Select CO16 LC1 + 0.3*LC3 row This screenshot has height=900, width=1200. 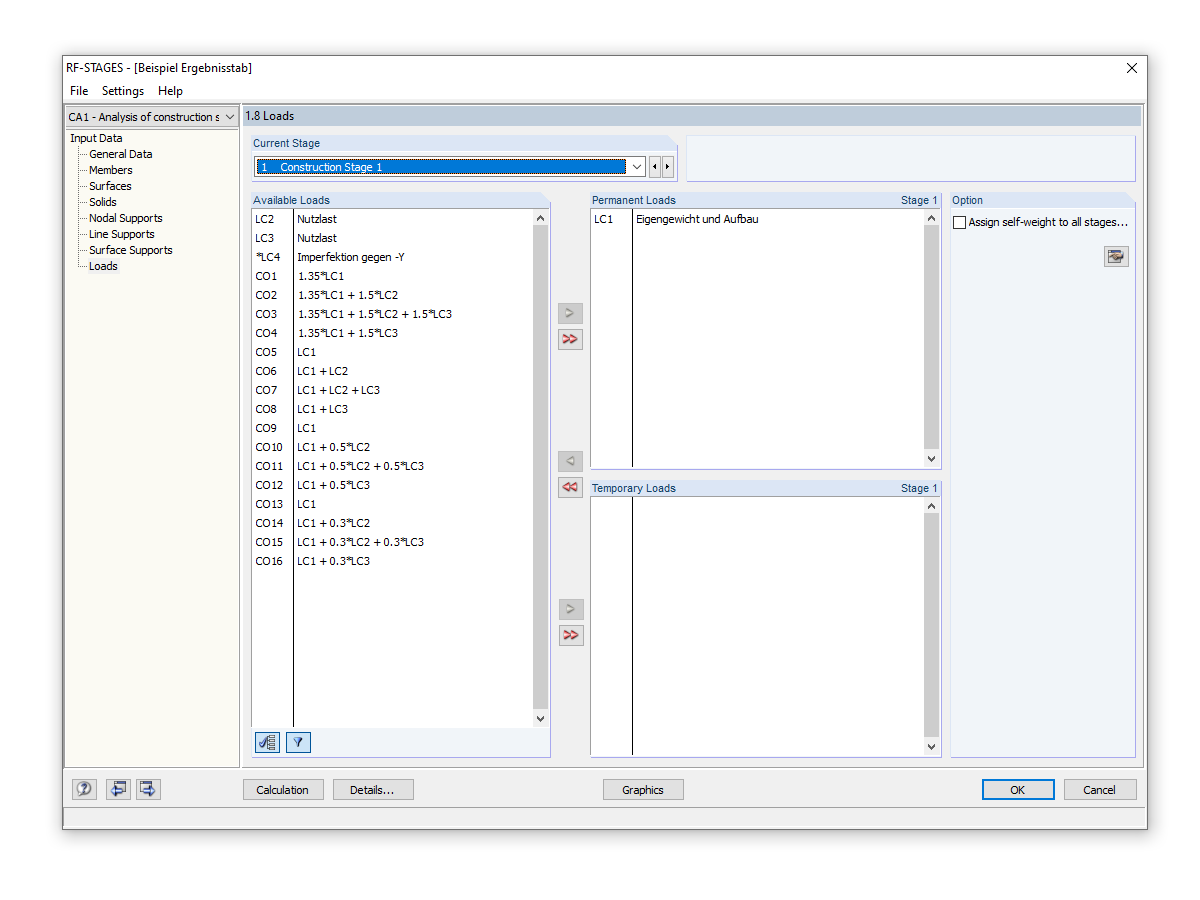[393, 561]
